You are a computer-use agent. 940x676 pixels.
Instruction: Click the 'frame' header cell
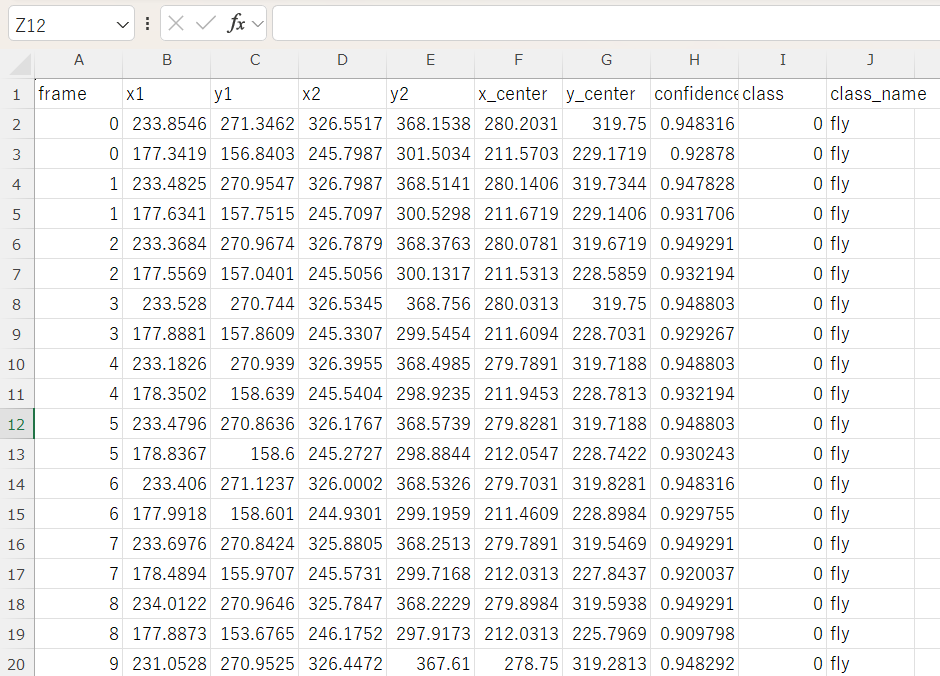click(78, 94)
